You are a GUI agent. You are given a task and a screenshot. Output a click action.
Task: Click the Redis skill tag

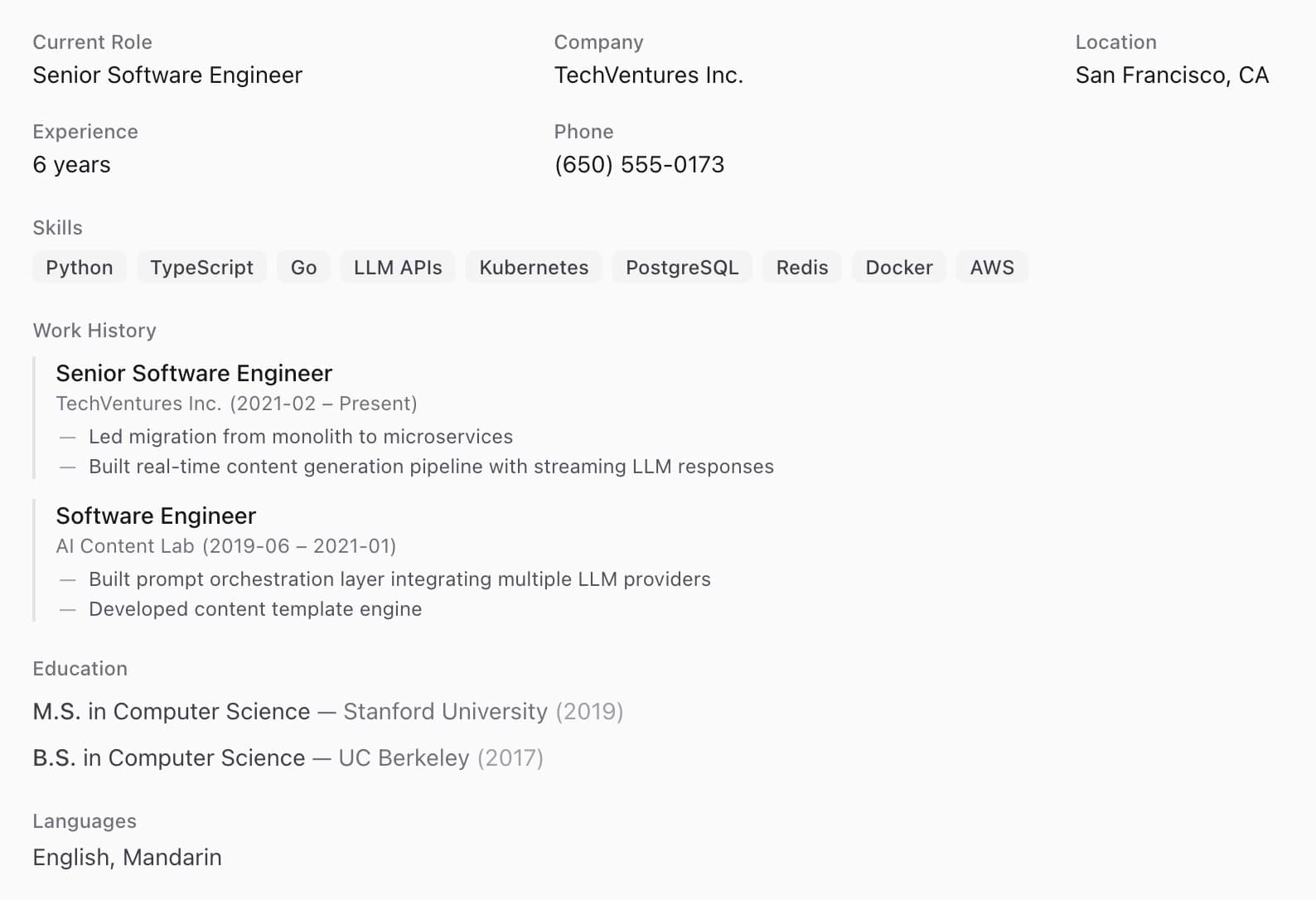click(802, 268)
